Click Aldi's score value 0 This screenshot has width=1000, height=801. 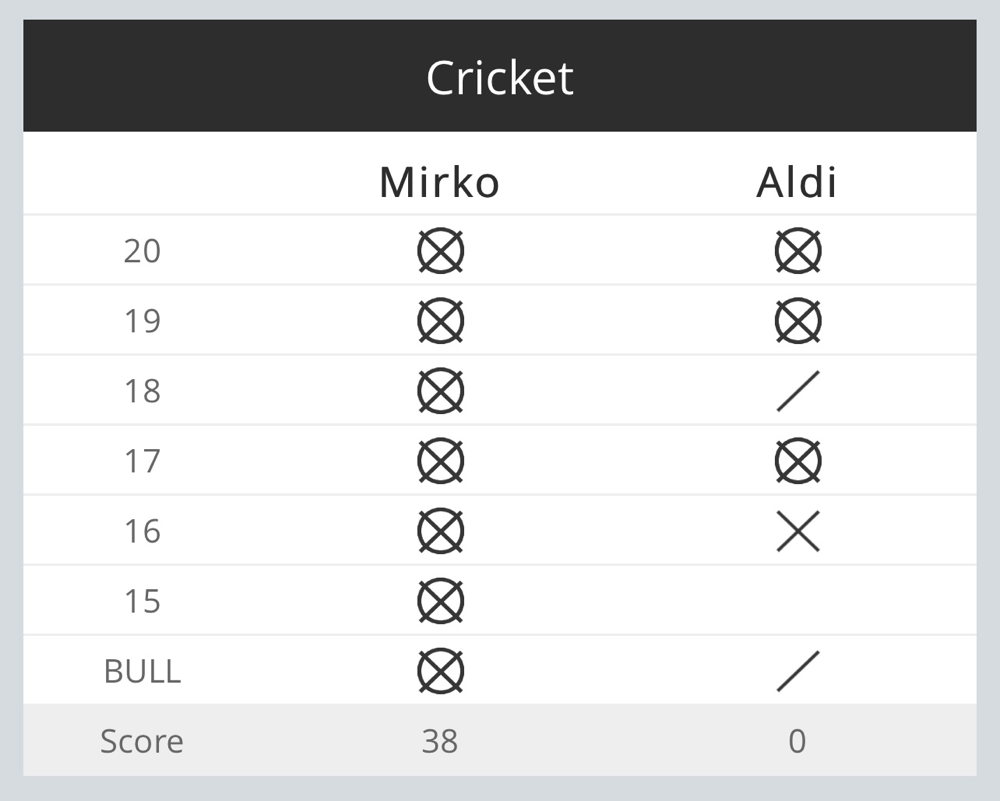click(x=797, y=741)
